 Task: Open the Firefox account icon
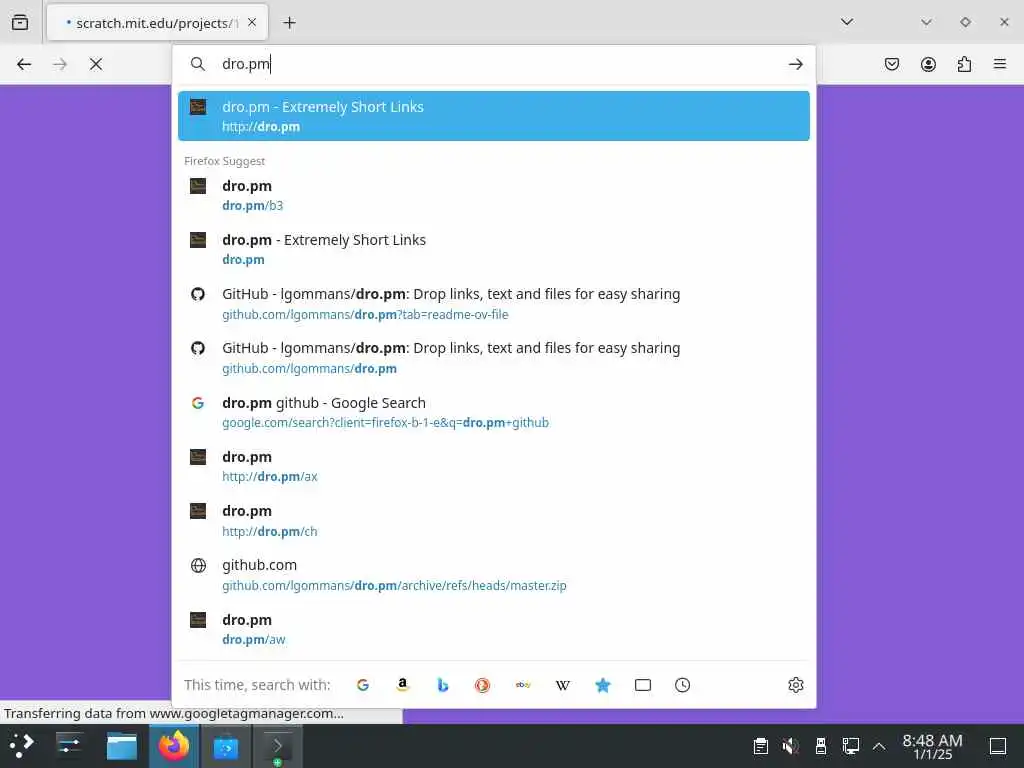(x=928, y=64)
